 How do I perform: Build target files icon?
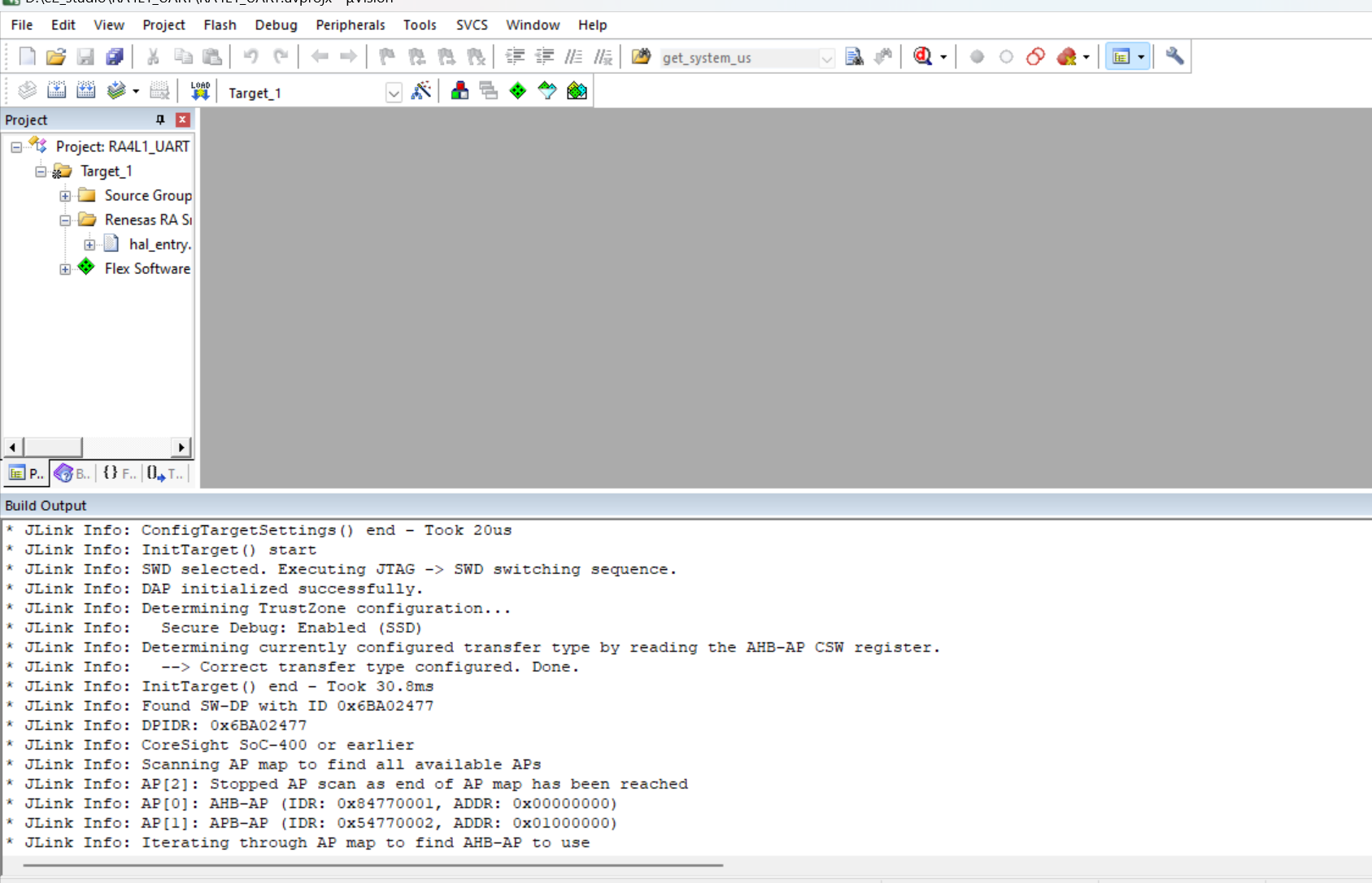coord(56,91)
